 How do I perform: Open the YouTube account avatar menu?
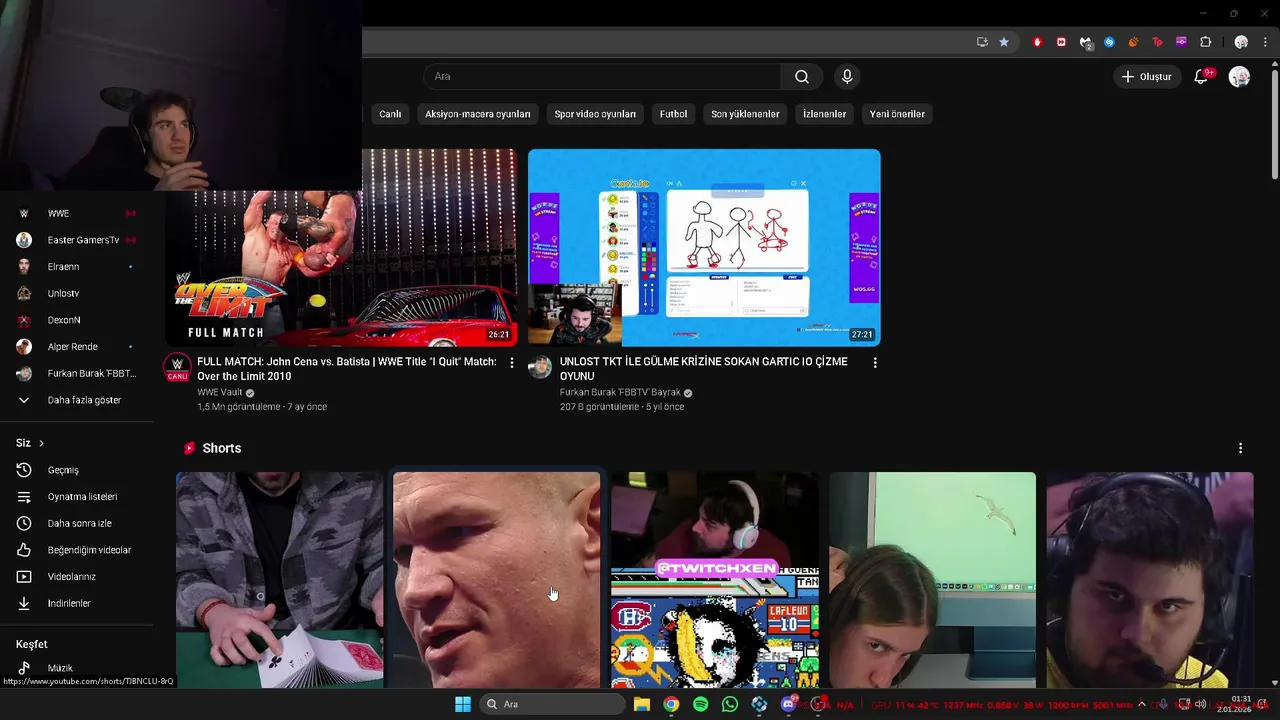coord(1239,77)
